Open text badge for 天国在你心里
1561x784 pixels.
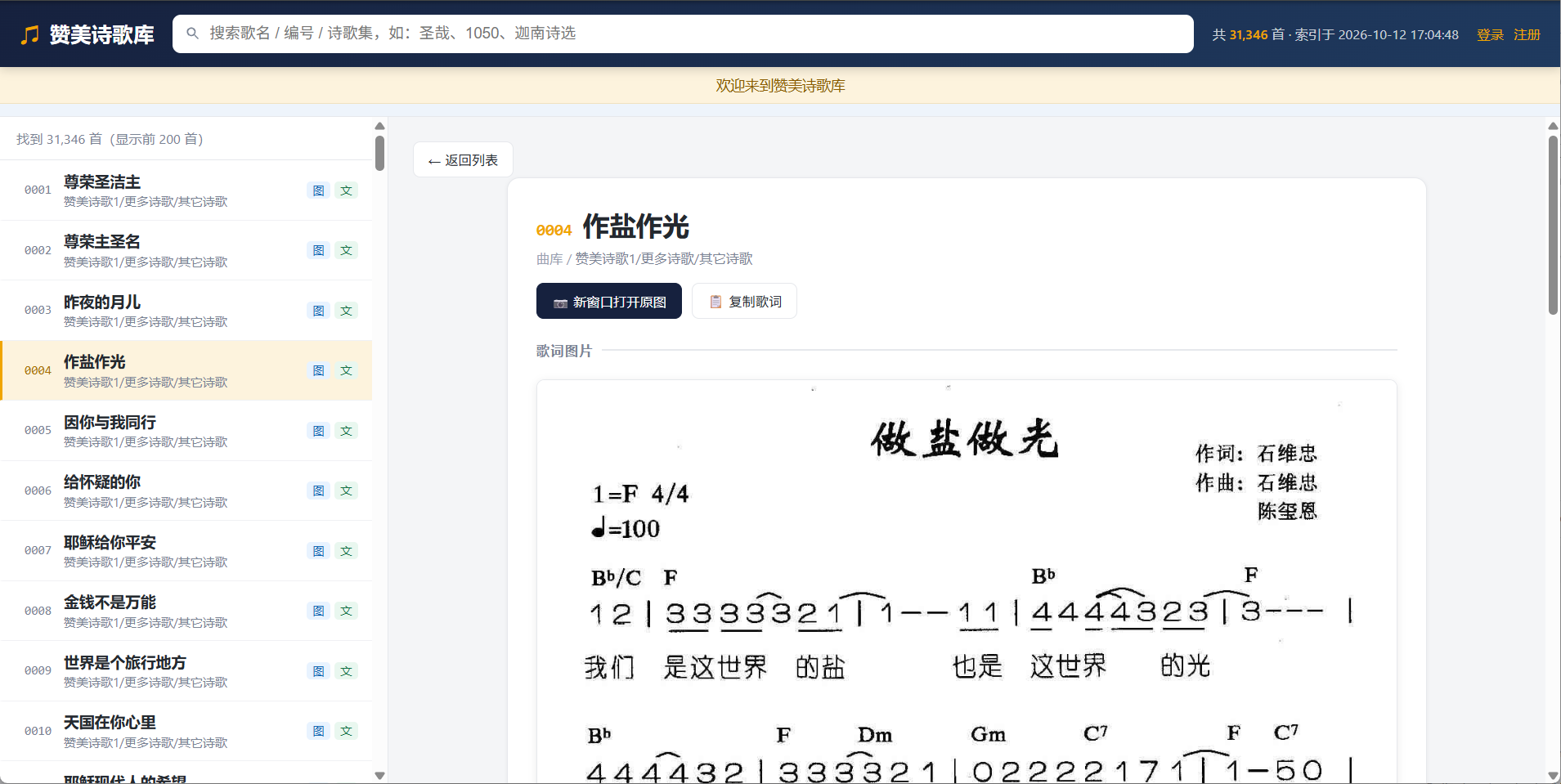tap(347, 731)
